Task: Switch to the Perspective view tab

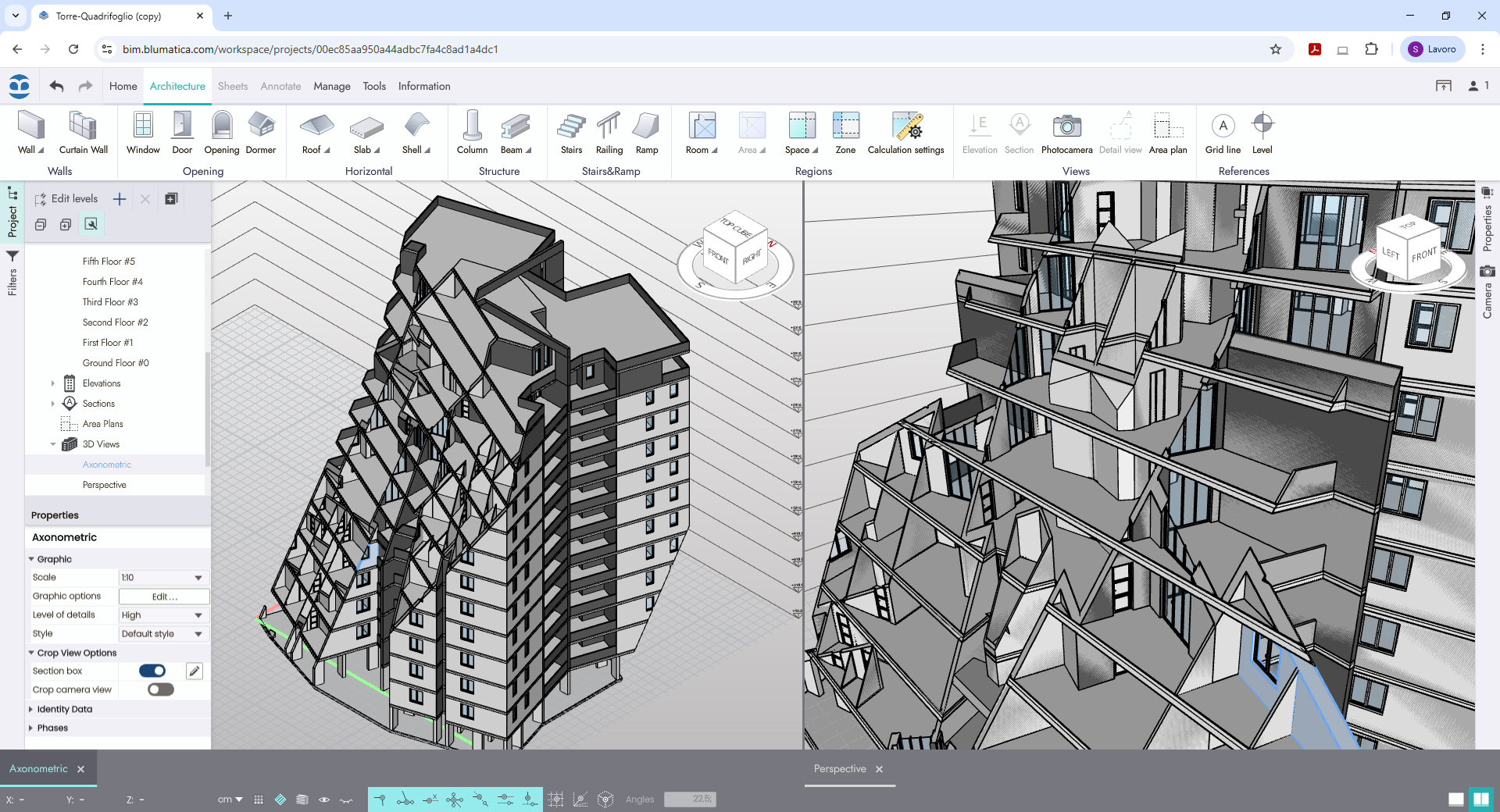Action: click(840, 769)
